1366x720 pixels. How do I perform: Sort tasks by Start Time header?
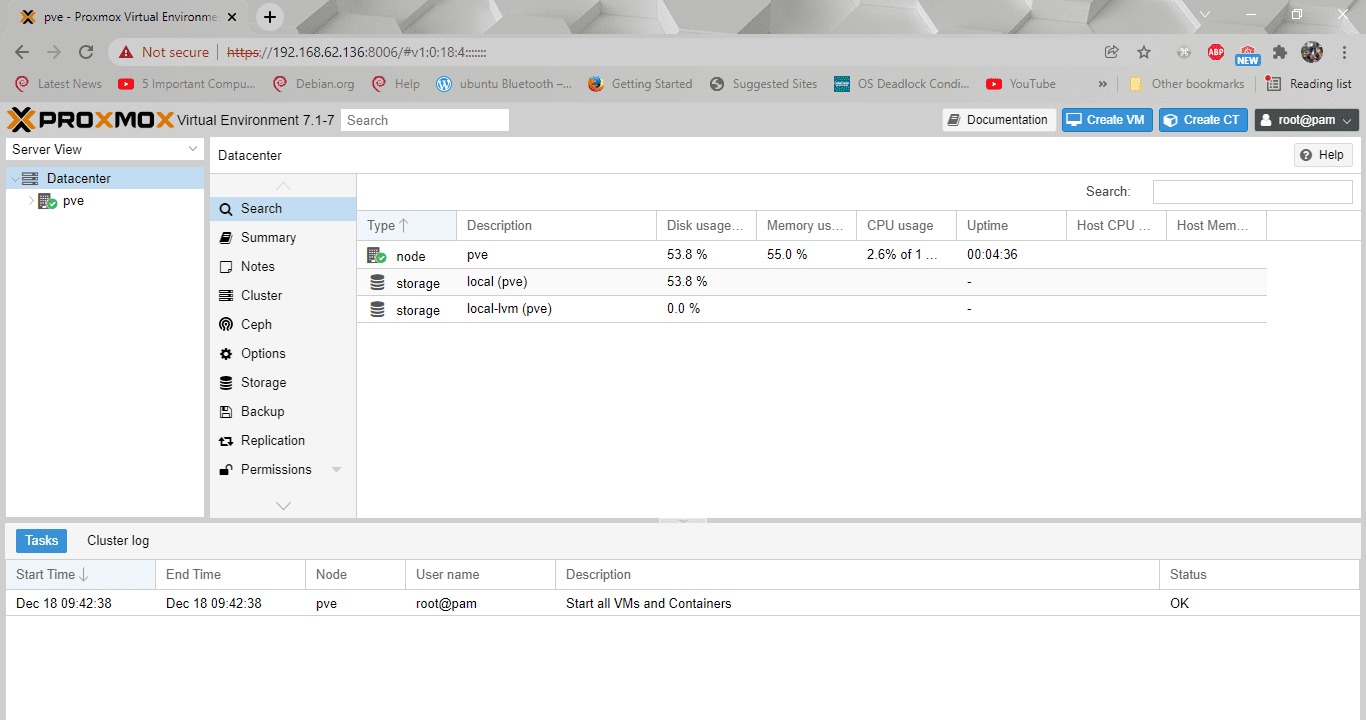(x=80, y=574)
